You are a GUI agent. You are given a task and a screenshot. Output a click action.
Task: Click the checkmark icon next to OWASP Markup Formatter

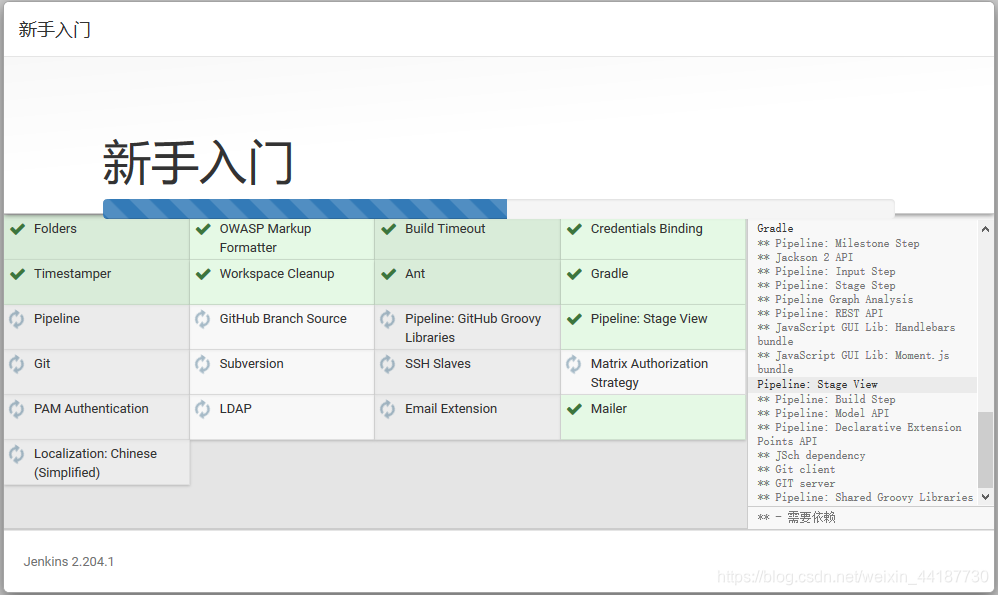203,229
